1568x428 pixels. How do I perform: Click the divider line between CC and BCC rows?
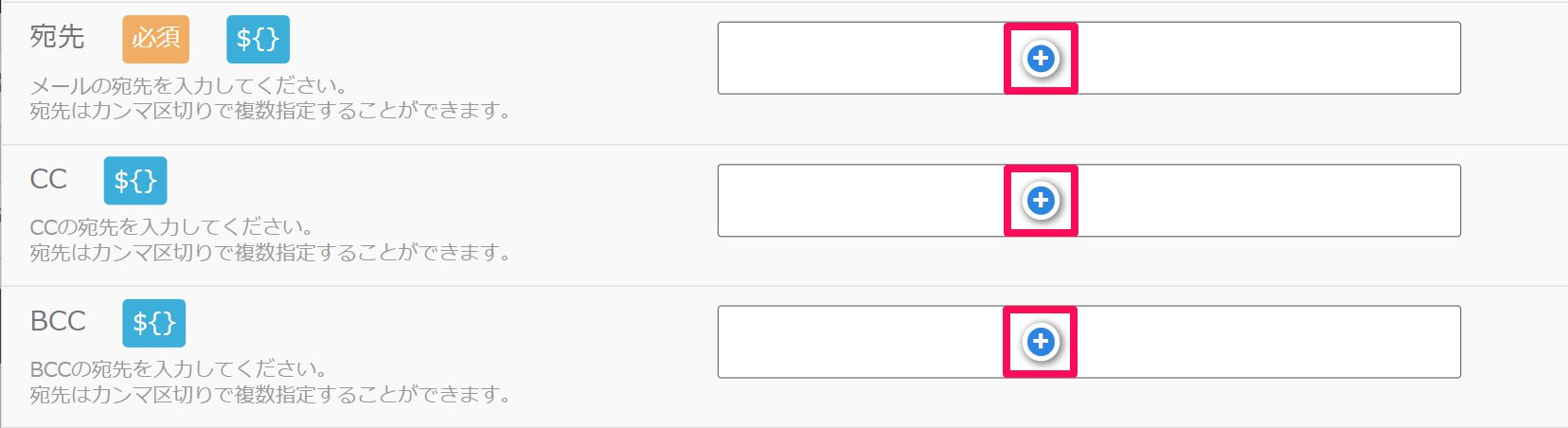(784, 286)
